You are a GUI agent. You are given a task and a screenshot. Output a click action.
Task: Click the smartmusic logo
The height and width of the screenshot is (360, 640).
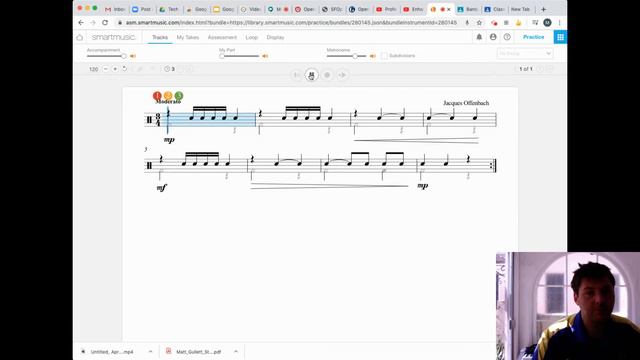tap(113, 37)
